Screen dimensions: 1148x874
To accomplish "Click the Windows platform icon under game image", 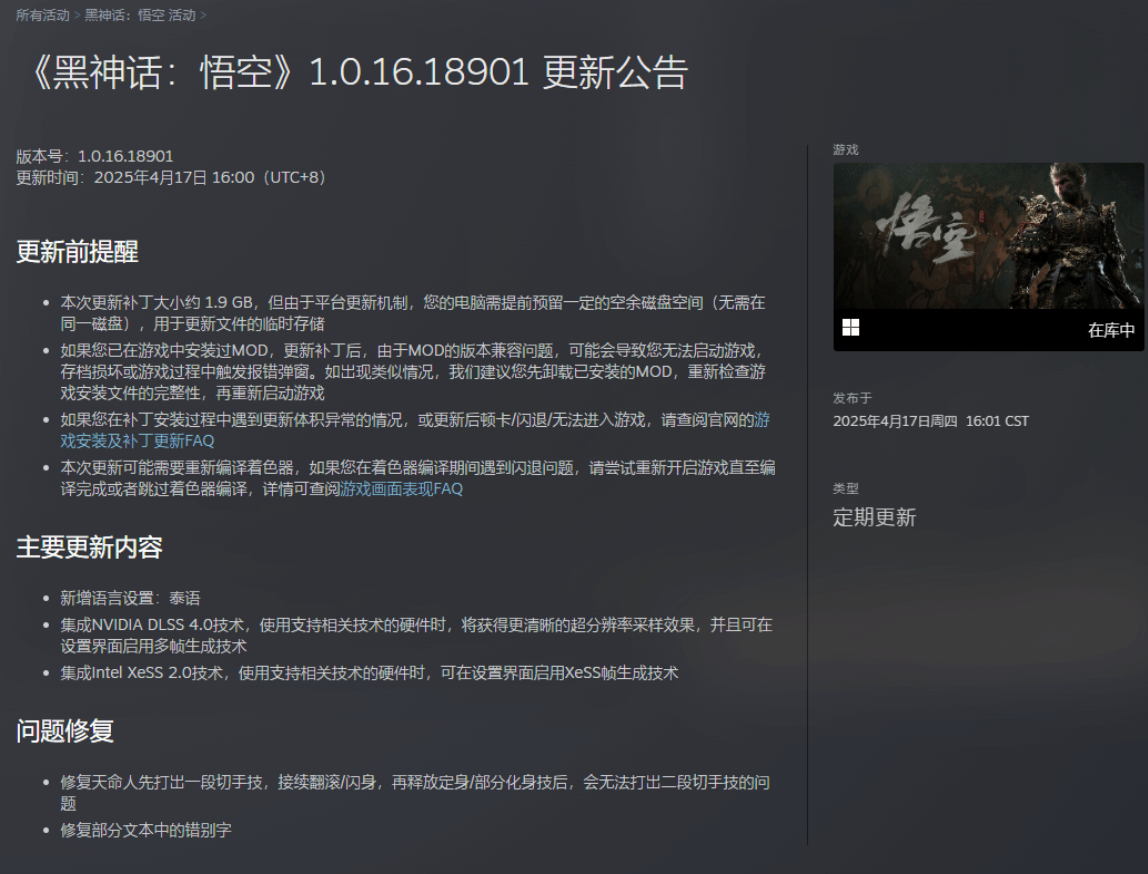I will pos(851,327).
